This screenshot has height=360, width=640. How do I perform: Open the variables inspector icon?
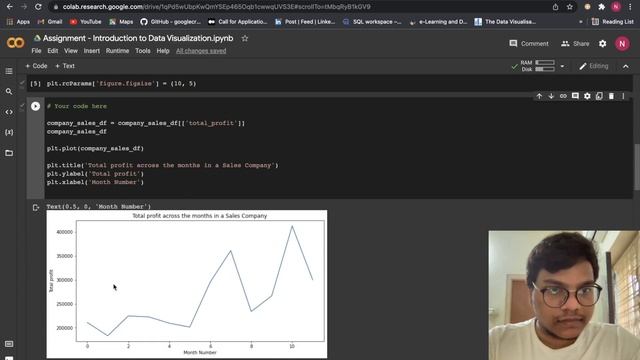click(x=9, y=132)
